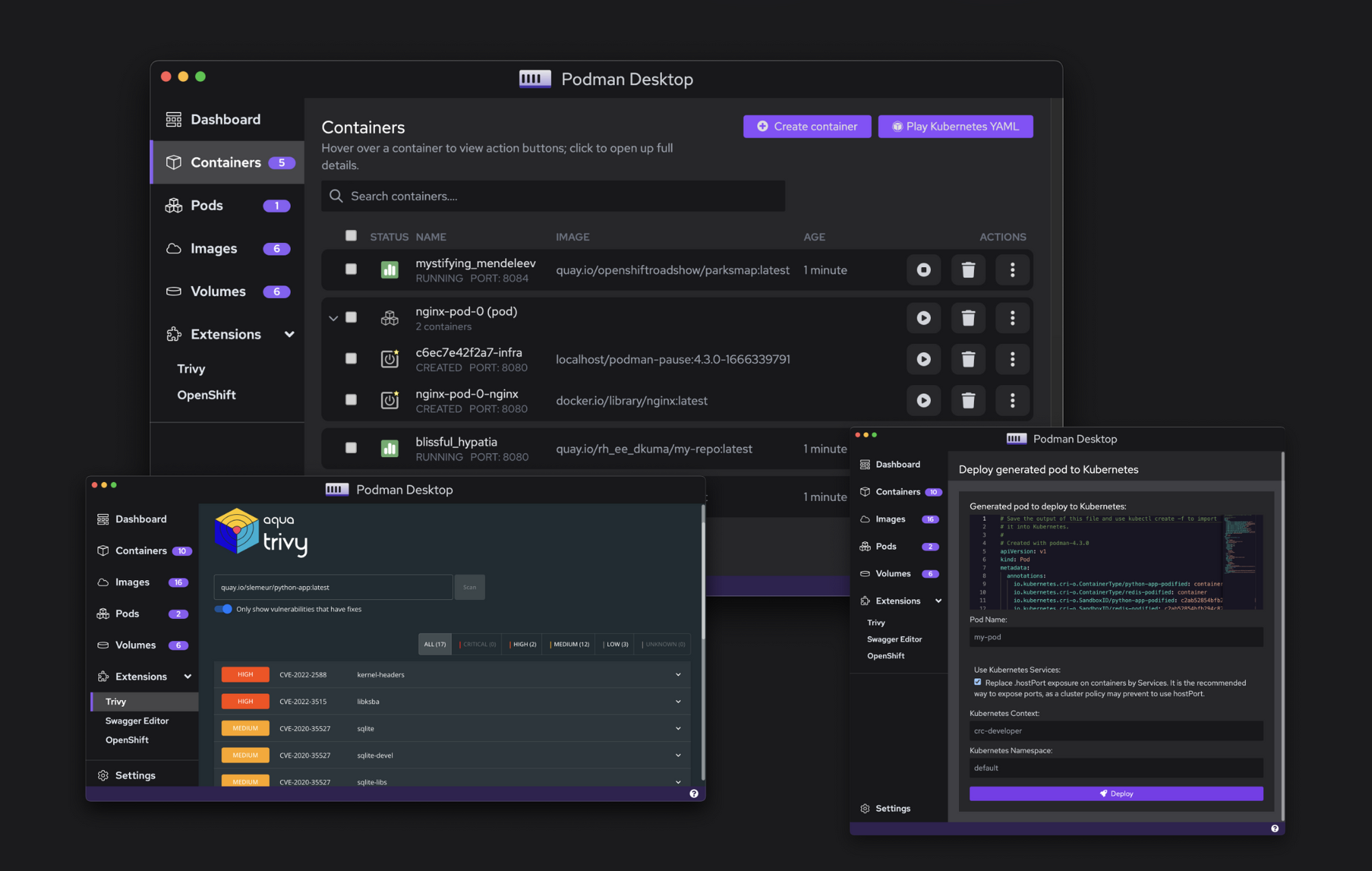The image size is (1372, 871).
Task: Delete the nginx-pod-0 pod
Action: tap(968, 318)
